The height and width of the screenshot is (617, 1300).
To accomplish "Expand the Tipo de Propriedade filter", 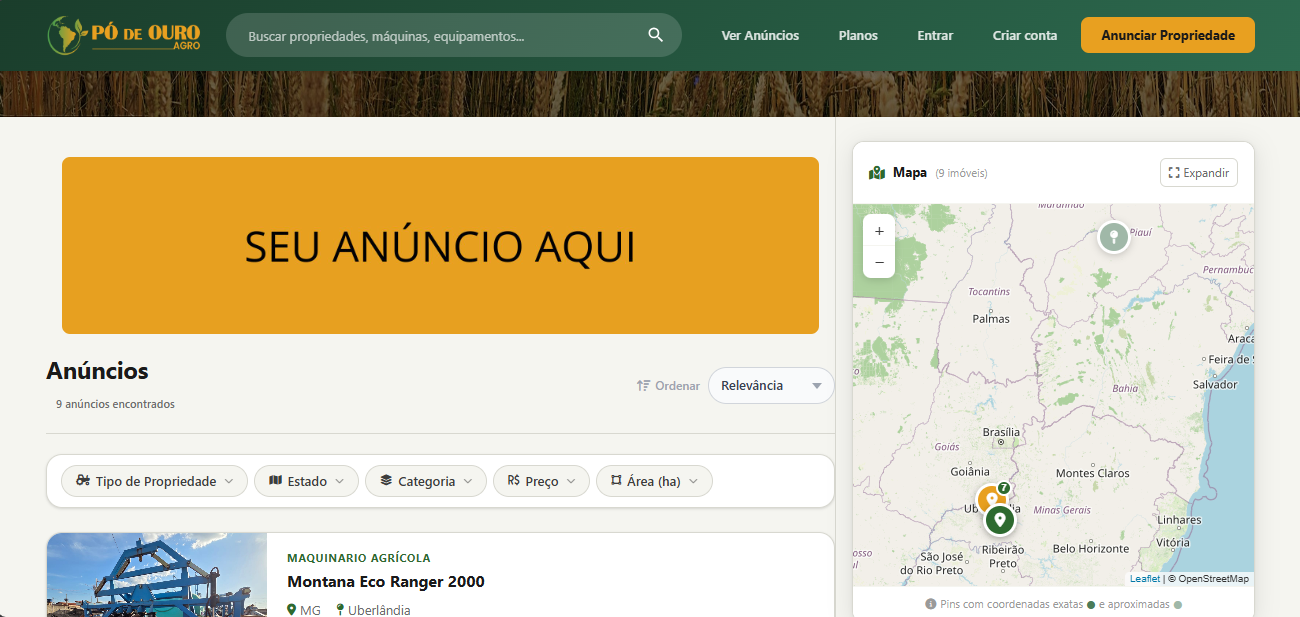I will pos(154,481).
